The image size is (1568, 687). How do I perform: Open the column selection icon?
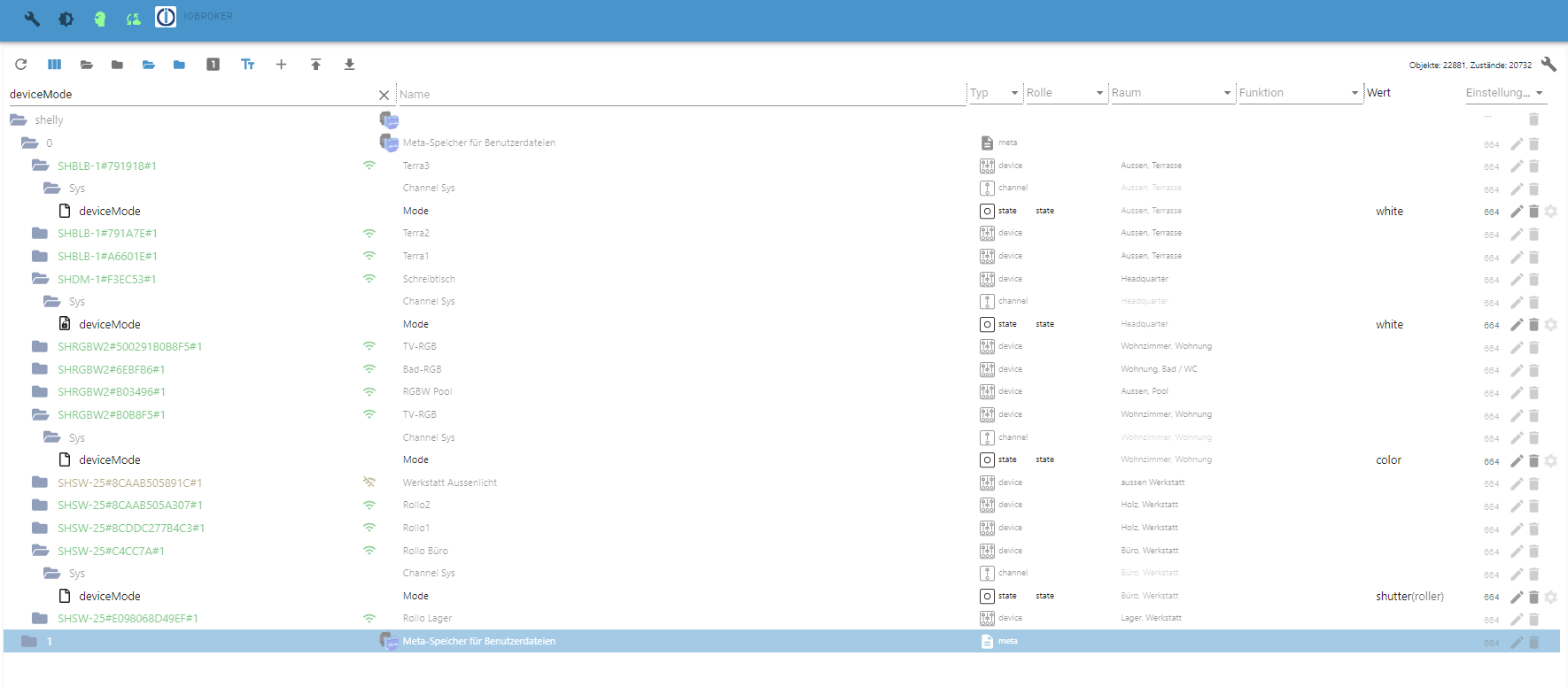pos(54,65)
